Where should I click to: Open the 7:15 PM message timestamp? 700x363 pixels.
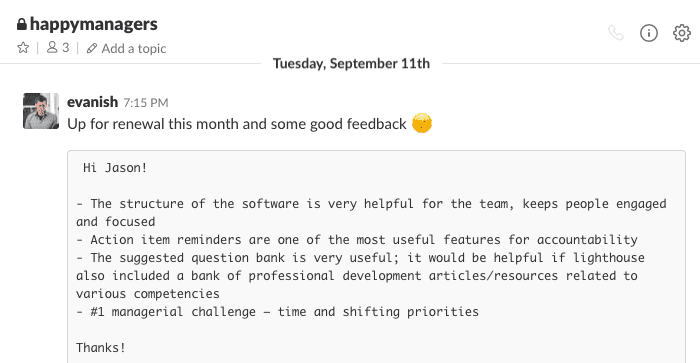click(146, 103)
